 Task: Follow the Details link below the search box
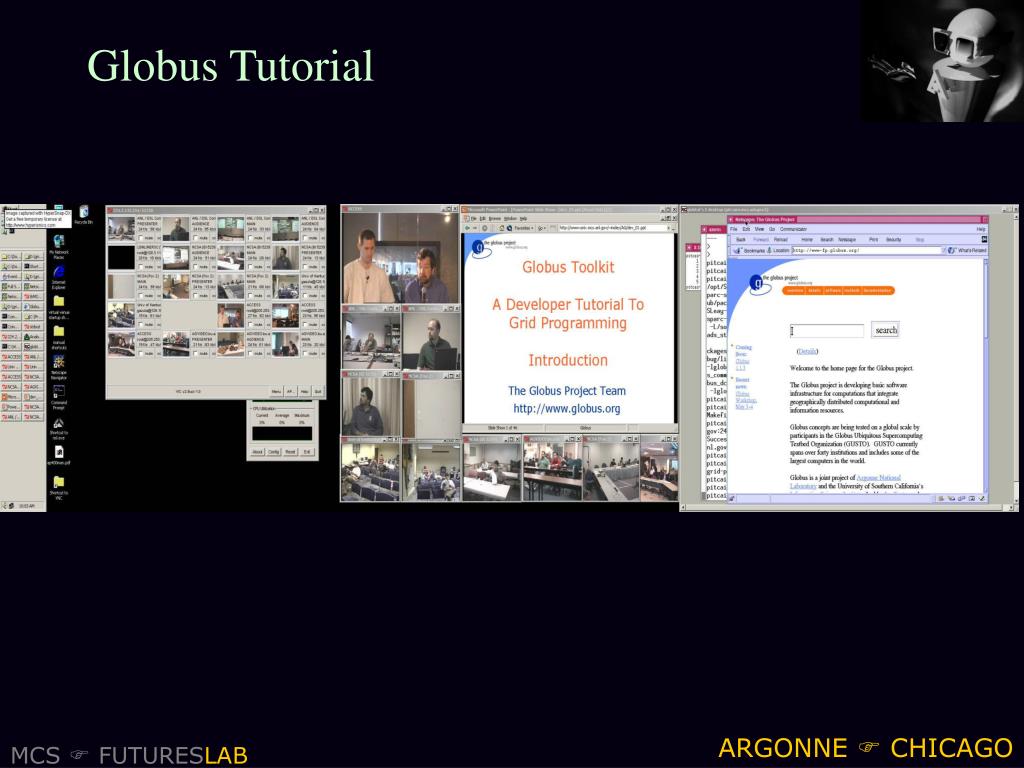[x=807, y=351]
